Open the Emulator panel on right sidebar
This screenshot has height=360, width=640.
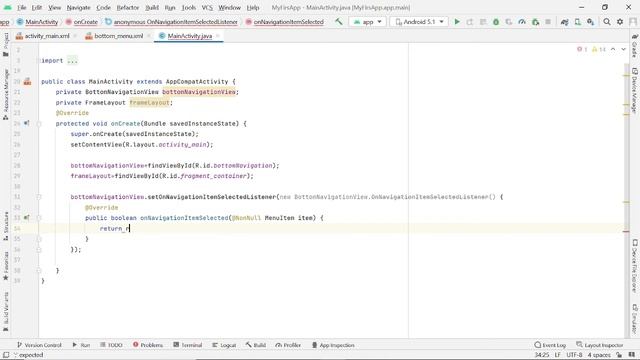(635, 319)
